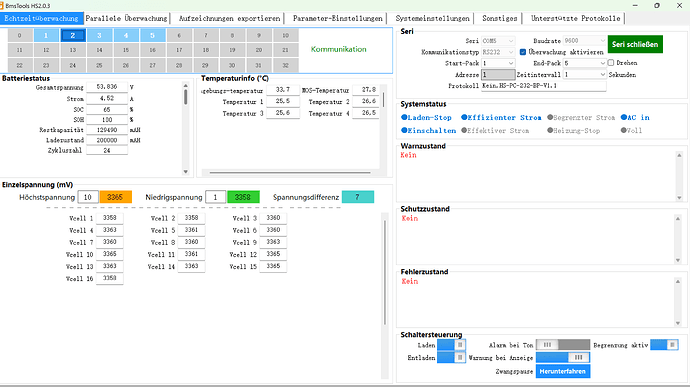The width and height of the screenshot is (690, 387).
Task: Click Effizienter Strom status indicator
Action: coord(501,118)
